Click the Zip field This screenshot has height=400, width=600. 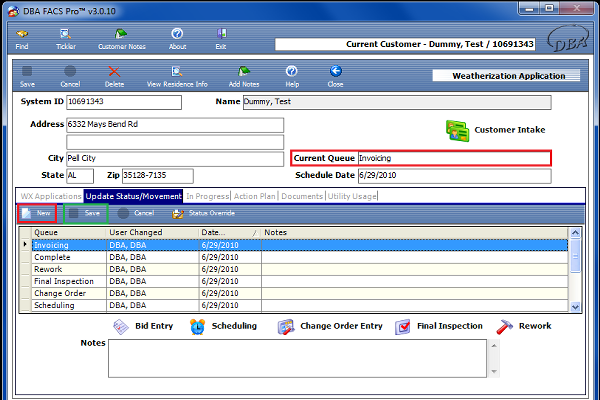pos(158,176)
